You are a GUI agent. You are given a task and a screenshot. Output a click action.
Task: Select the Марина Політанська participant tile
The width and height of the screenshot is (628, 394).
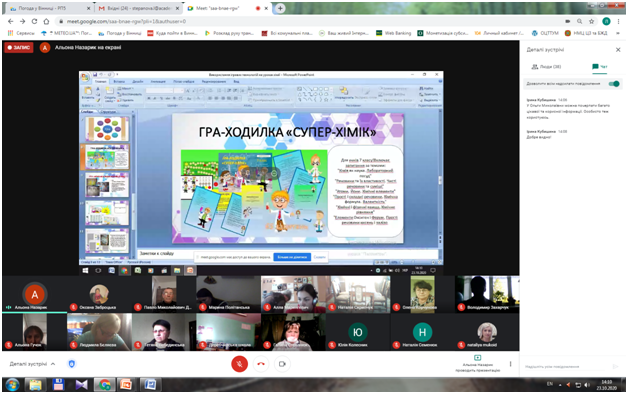[228, 294]
